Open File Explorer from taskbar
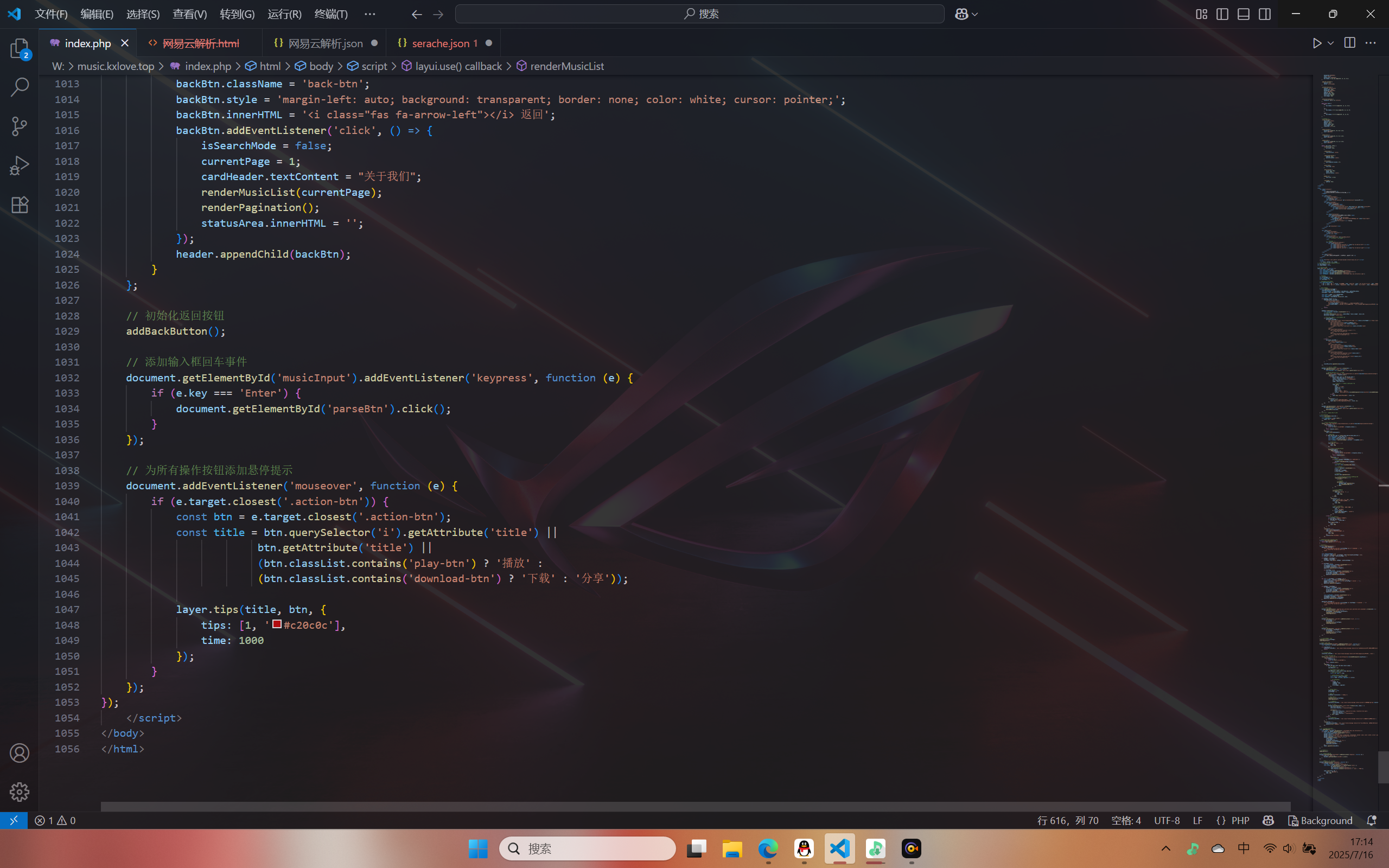The width and height of the screenshot is (1389, 868). [x=732, y=848]
